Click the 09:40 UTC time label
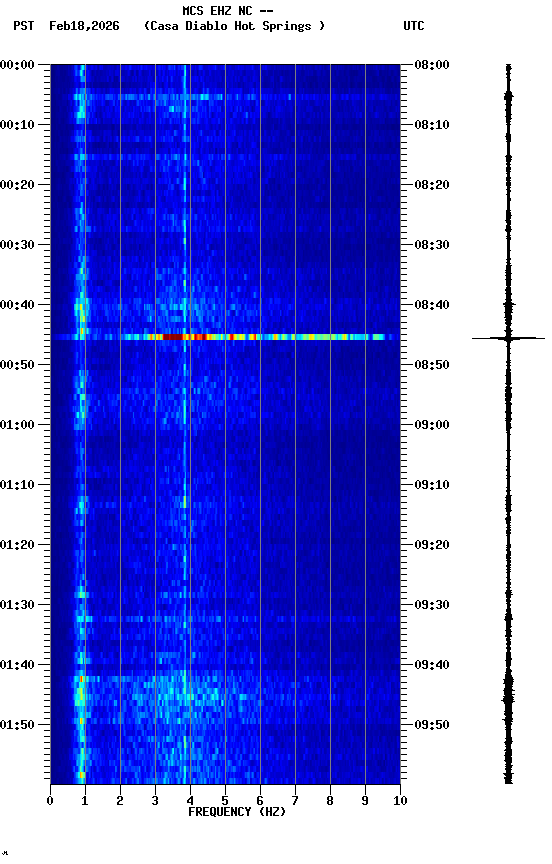Screen dimensions: 552x864 point(432,665)
